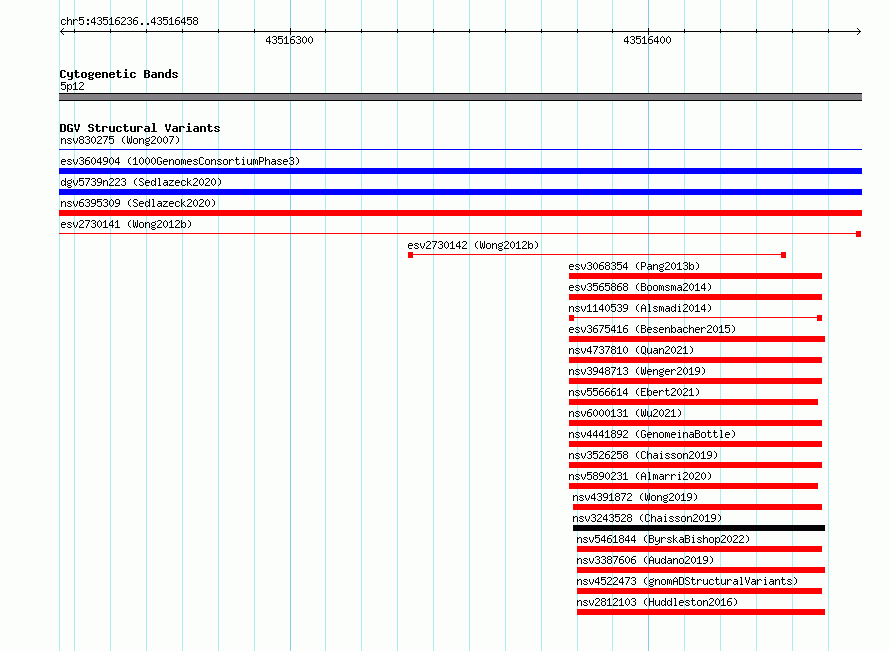Click the esv3565868 (Boomsma2014) label
This screenshot has width=890, height=651.
pos(640,287)
